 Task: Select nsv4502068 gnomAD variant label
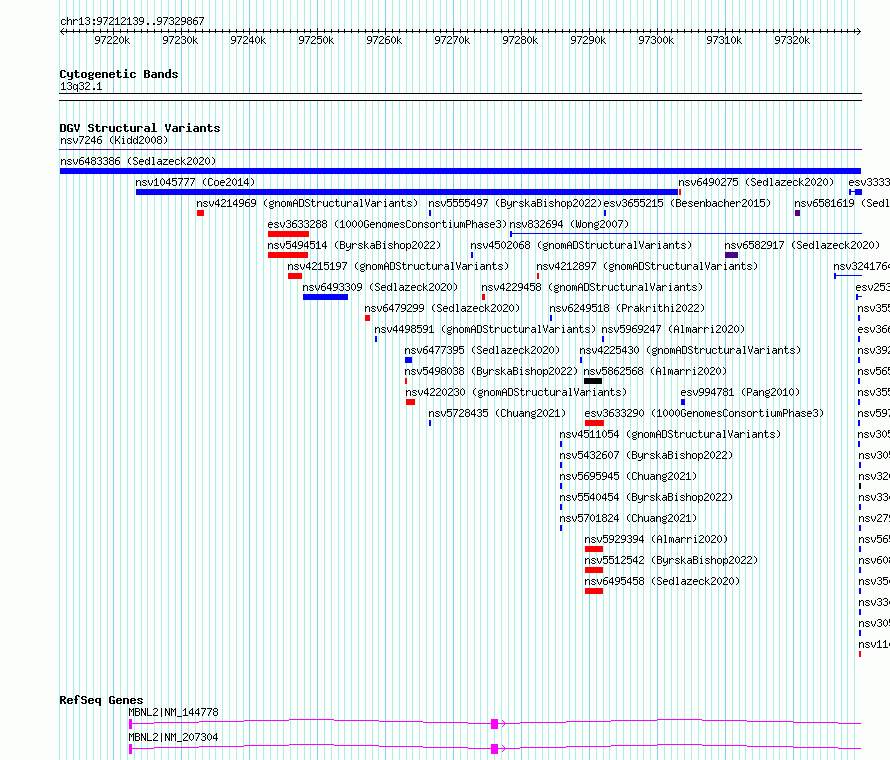581,245
